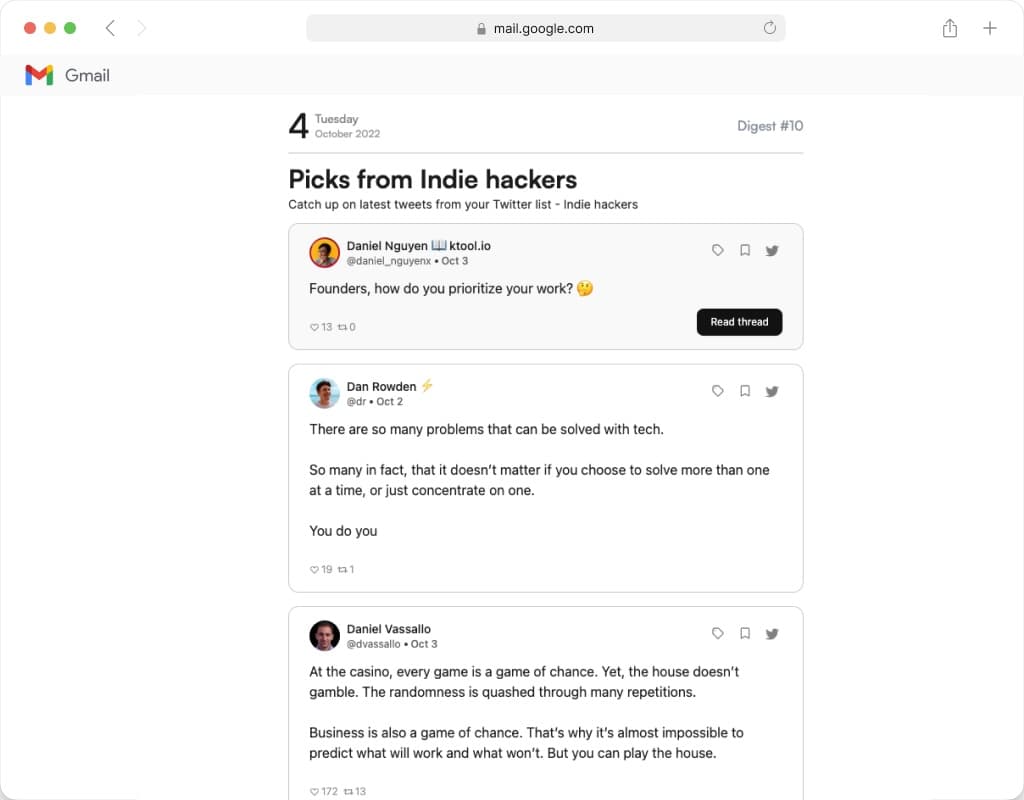Click the Twitter icon on Daniel Vassallo's tweet

(772, 634)
